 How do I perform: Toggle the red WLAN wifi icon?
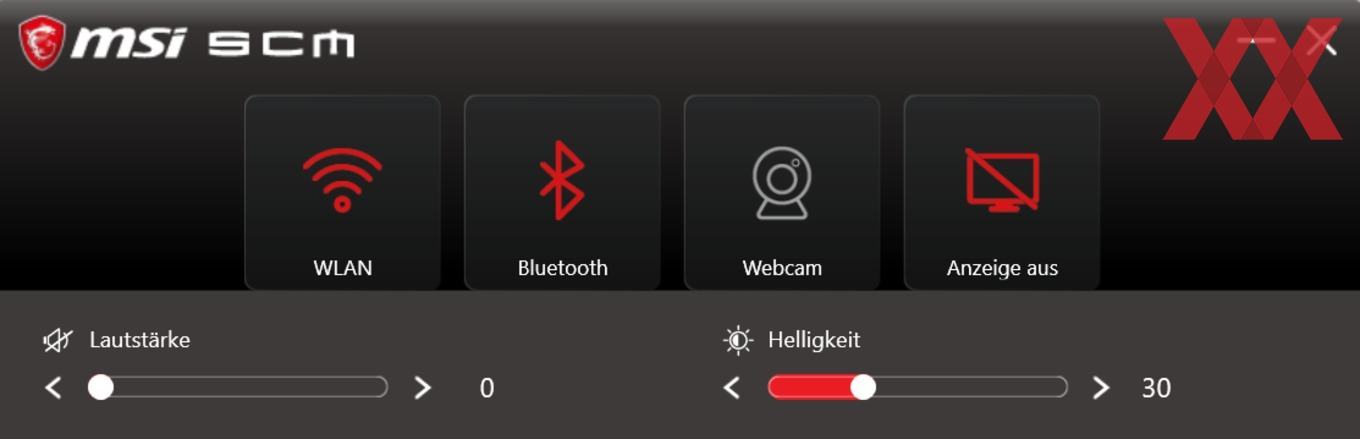(x=342, y=180)
